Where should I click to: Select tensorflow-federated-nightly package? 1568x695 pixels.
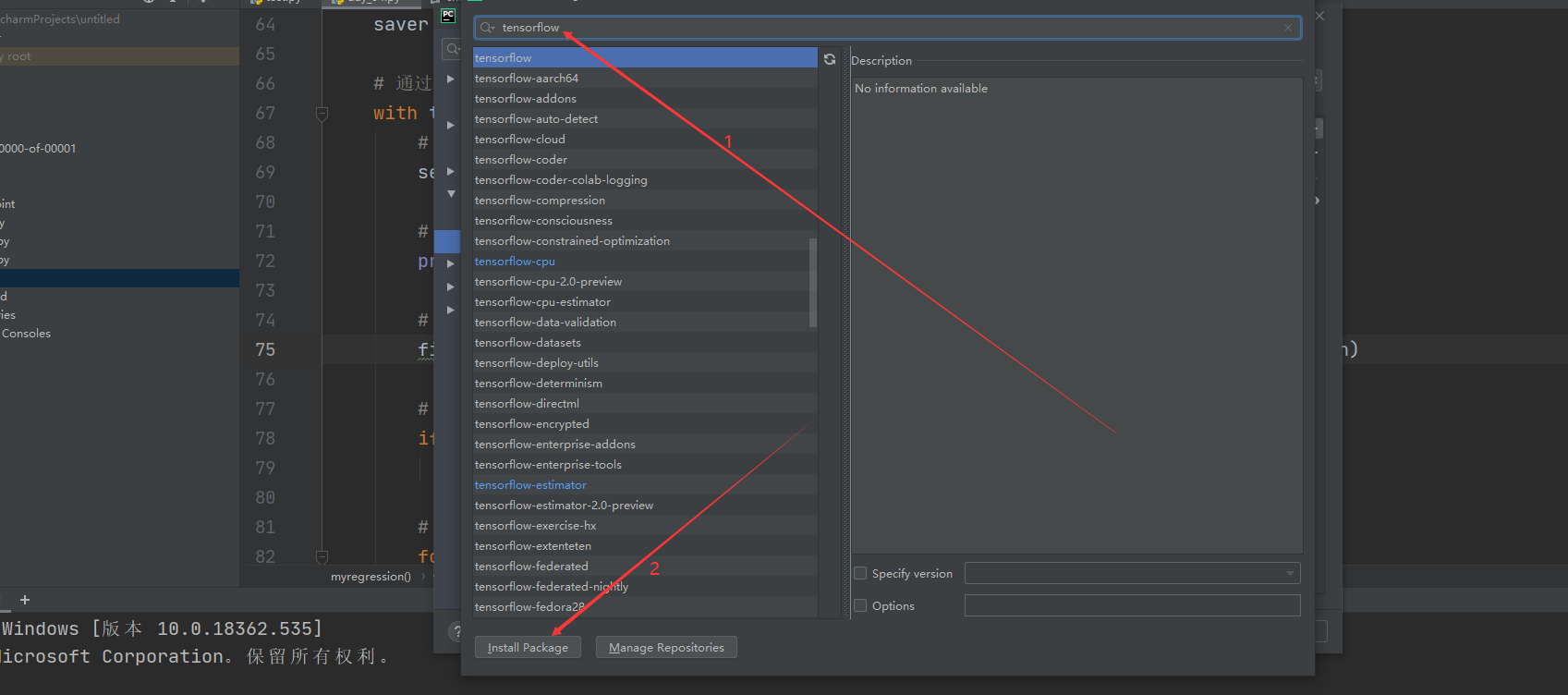click(x=645, y=586)
